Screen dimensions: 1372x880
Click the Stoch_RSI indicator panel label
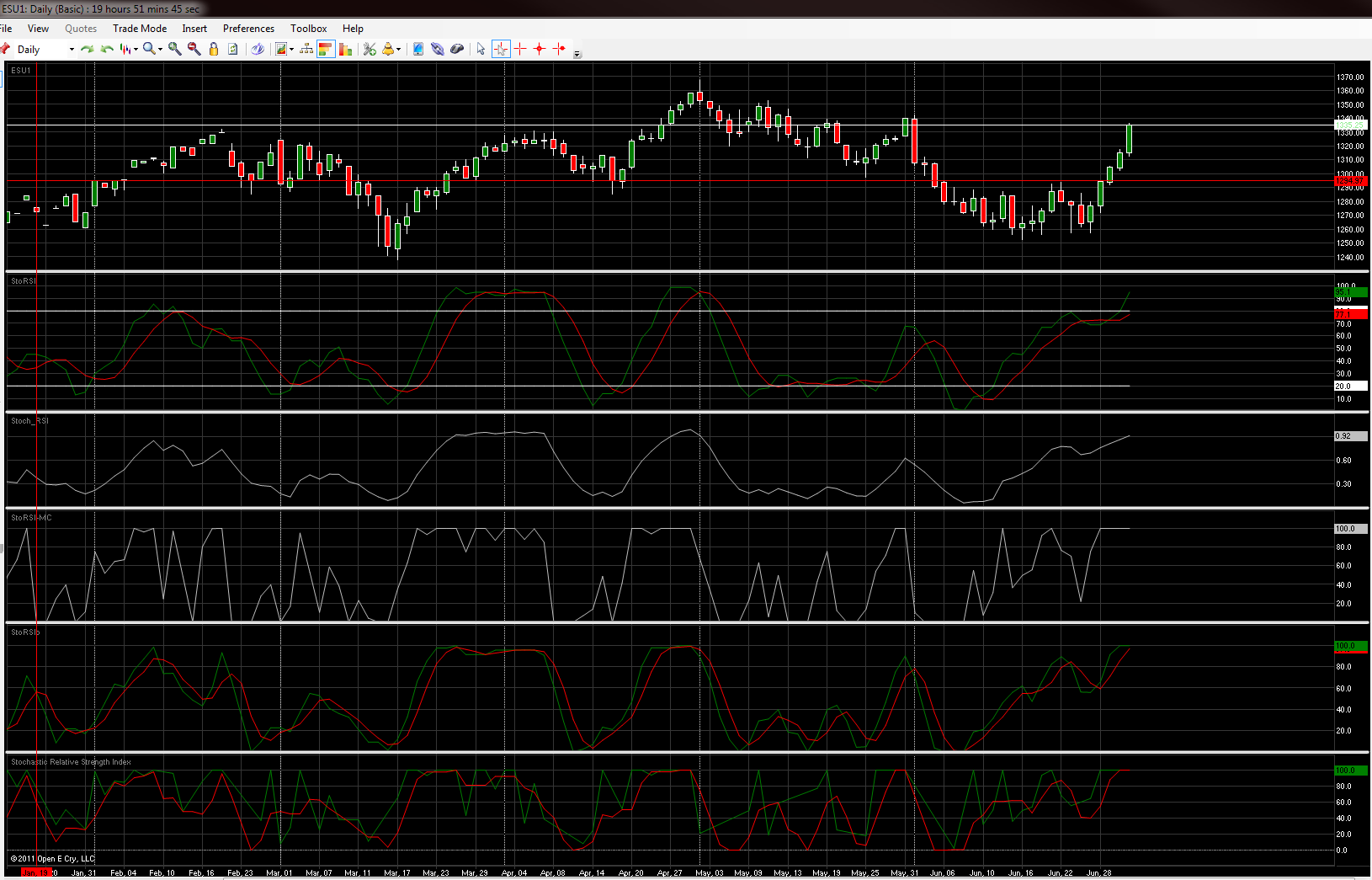pos(29,421)
